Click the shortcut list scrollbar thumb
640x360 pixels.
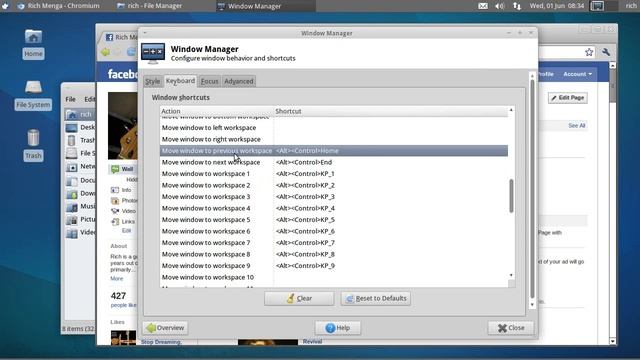pyautogui.click(x=511, y=196)
